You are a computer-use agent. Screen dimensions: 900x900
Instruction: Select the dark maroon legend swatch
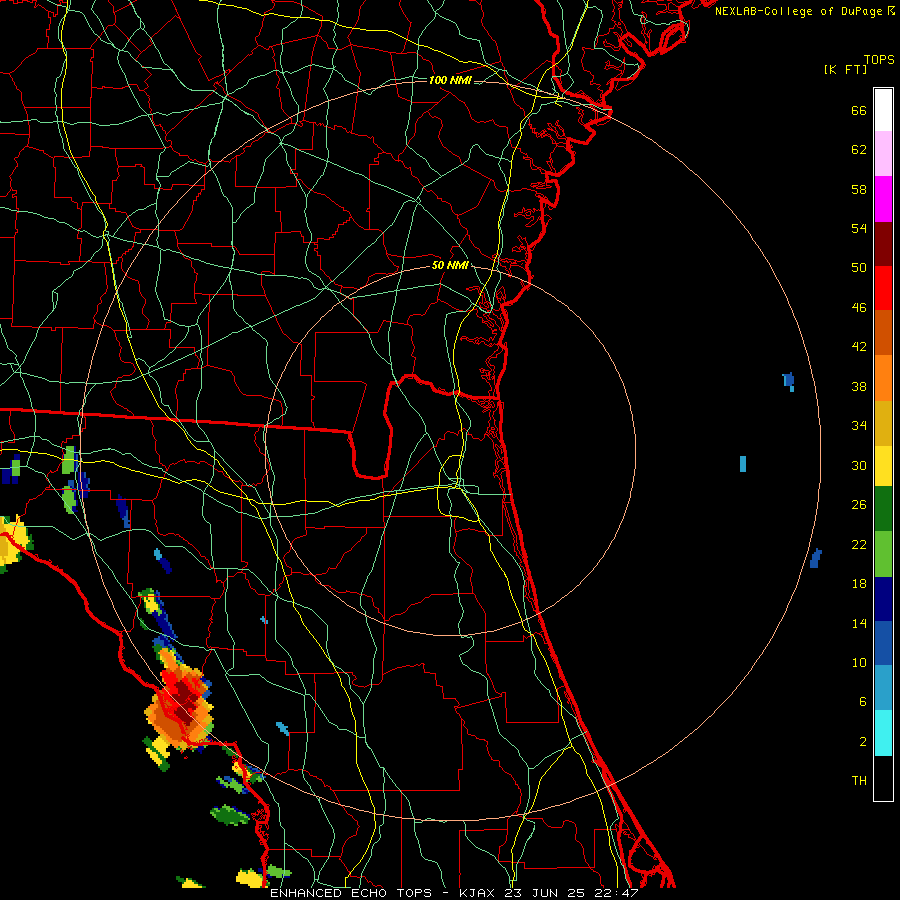(x=883, y=243)
